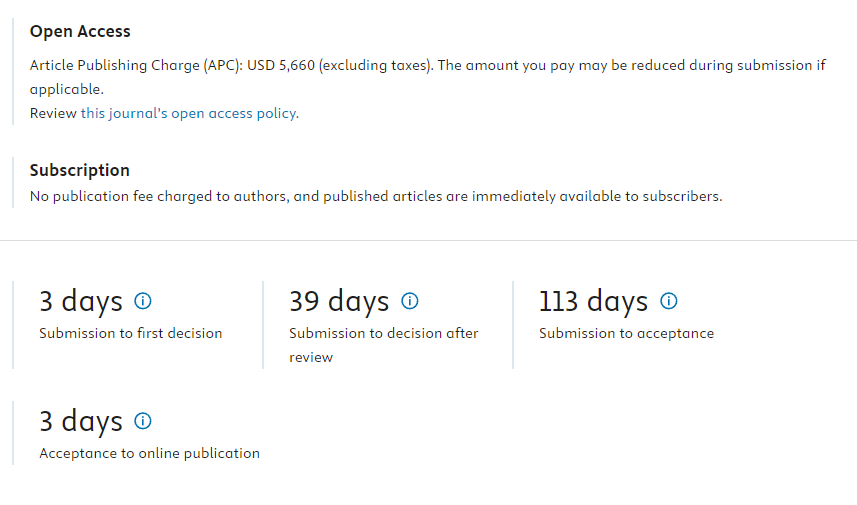Viewport: 857px width, 505px height.
Task: Click the no publication fee subscription sentence
Action: pyautogui.click(x=376, y=196)
